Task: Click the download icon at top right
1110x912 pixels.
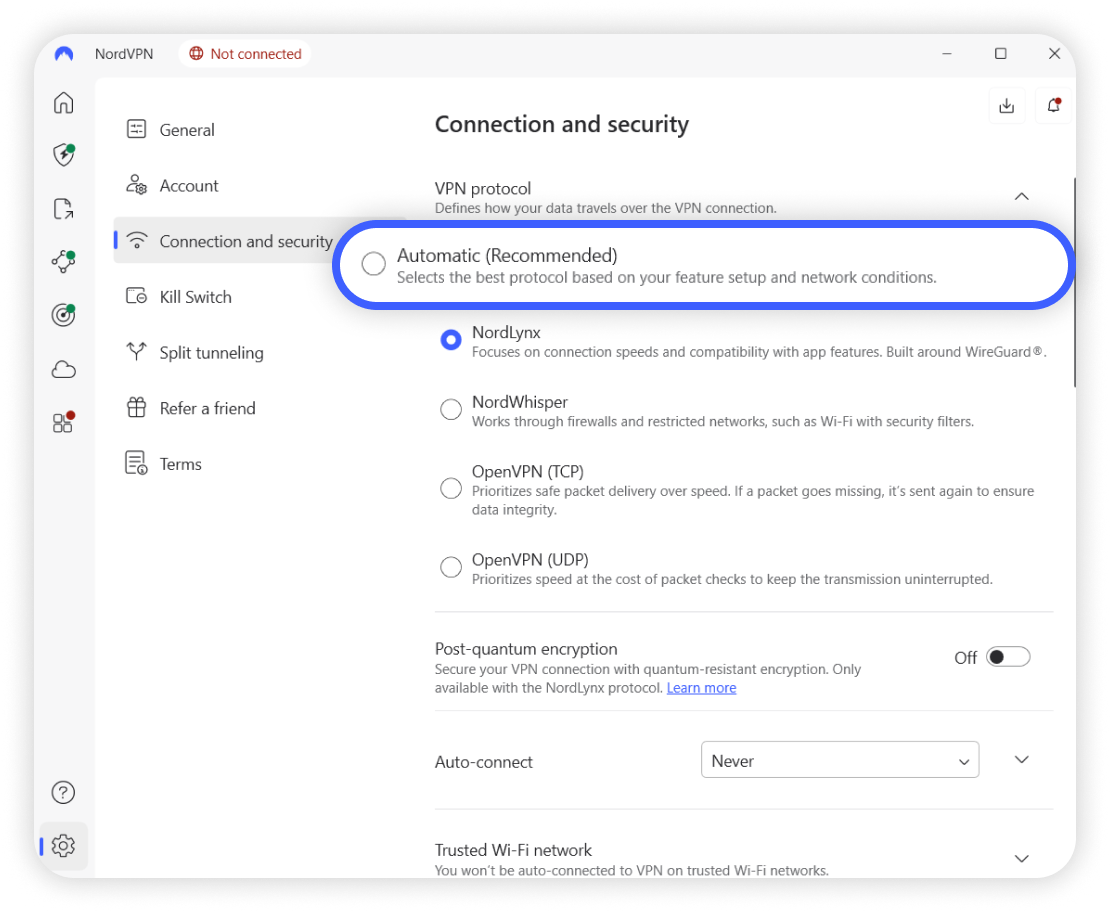Action: point(1007,106)
